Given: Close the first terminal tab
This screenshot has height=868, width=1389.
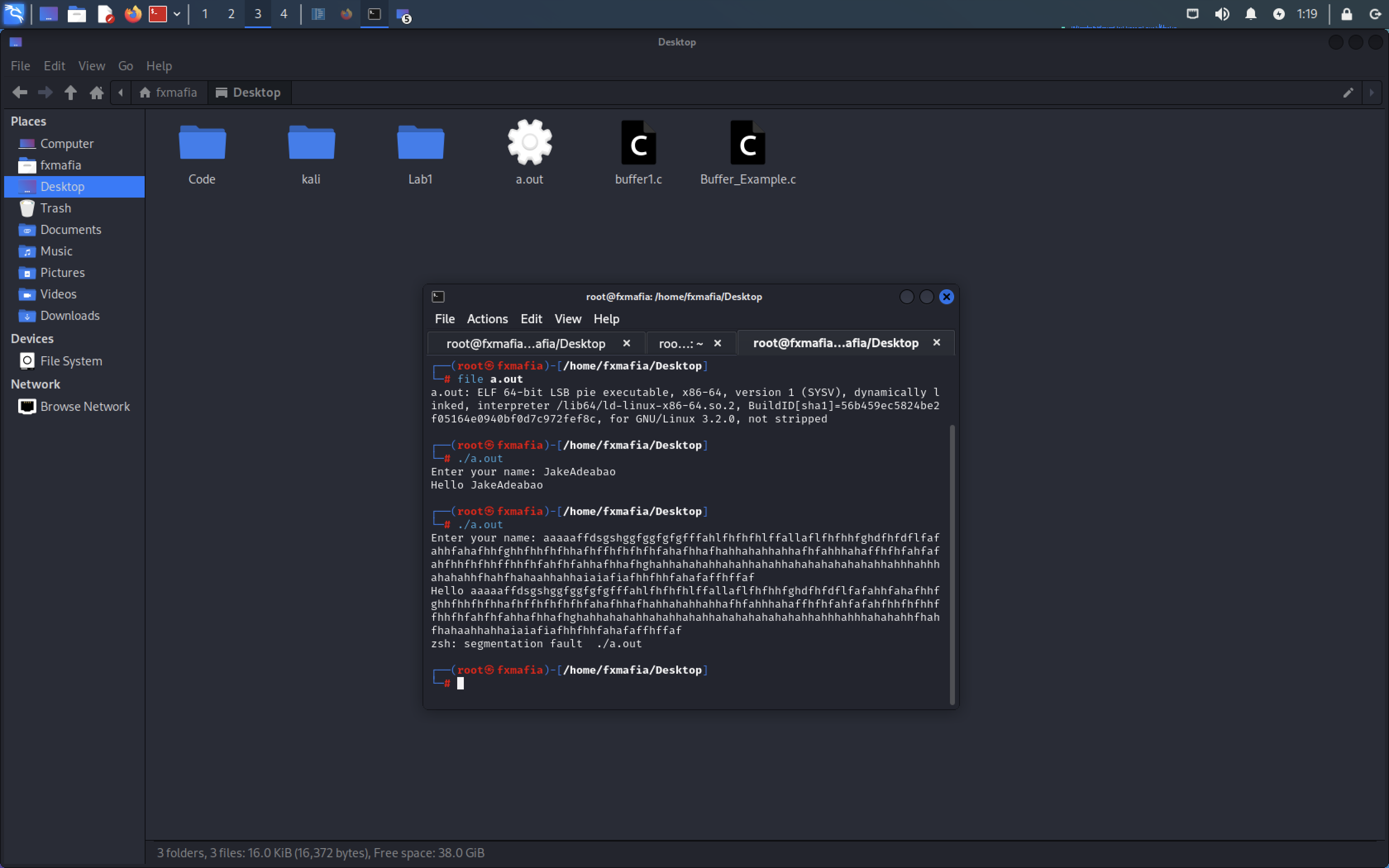Looking at the screenshot, I should point(627,343).
